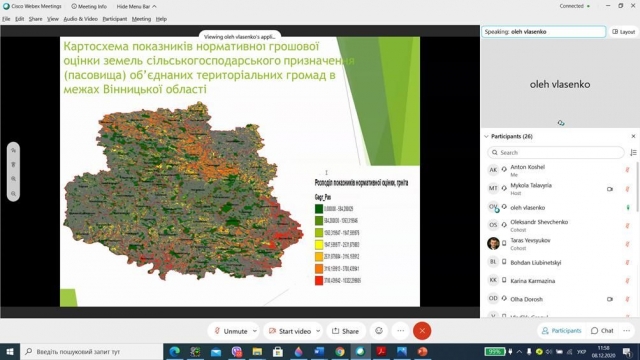Click the Layout button
This screenshot has height=360, width=640.
[624, 31]
